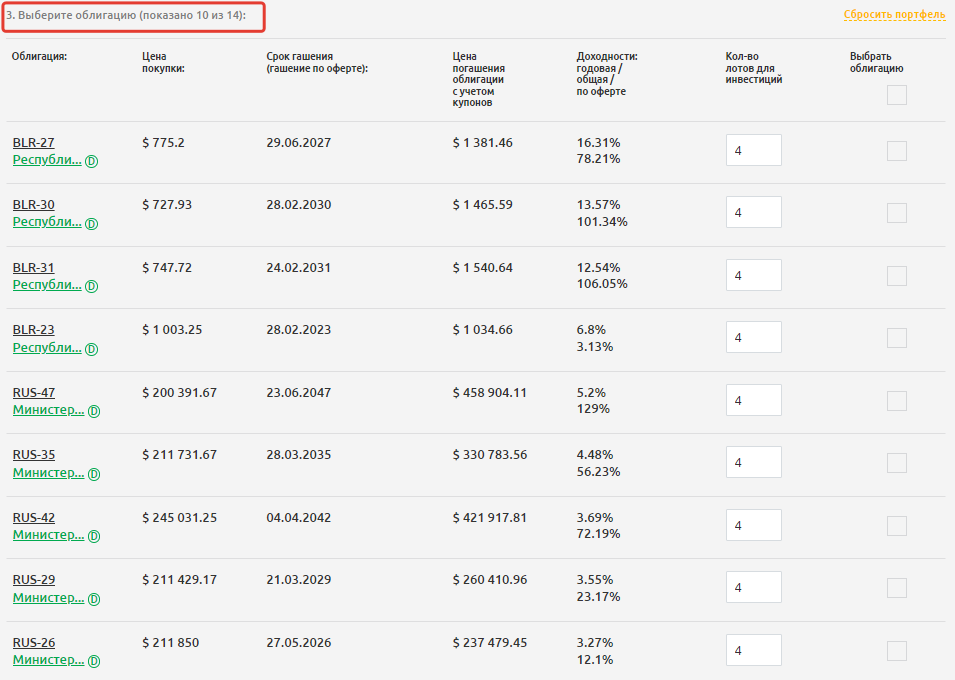Click the green D icon beside BLR-23
Screen dimensions: 955x680
91,349
